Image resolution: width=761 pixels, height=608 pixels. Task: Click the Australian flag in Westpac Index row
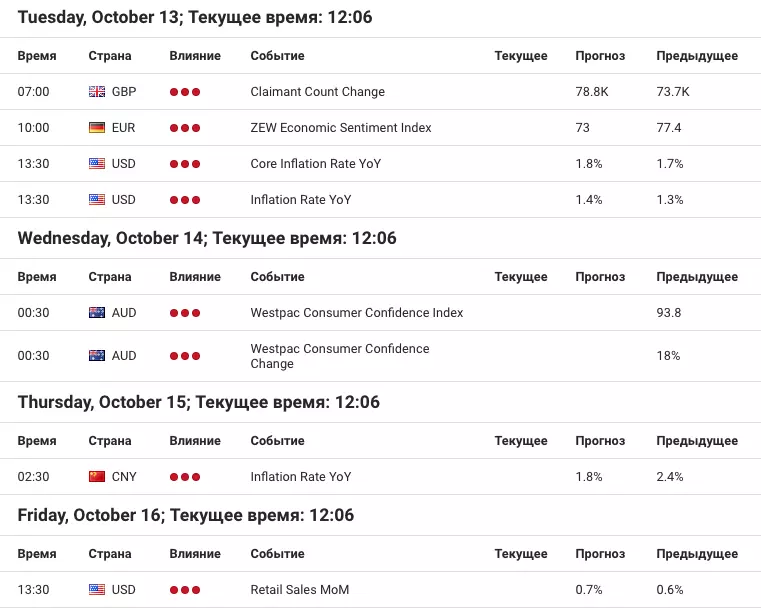(97, 312)
